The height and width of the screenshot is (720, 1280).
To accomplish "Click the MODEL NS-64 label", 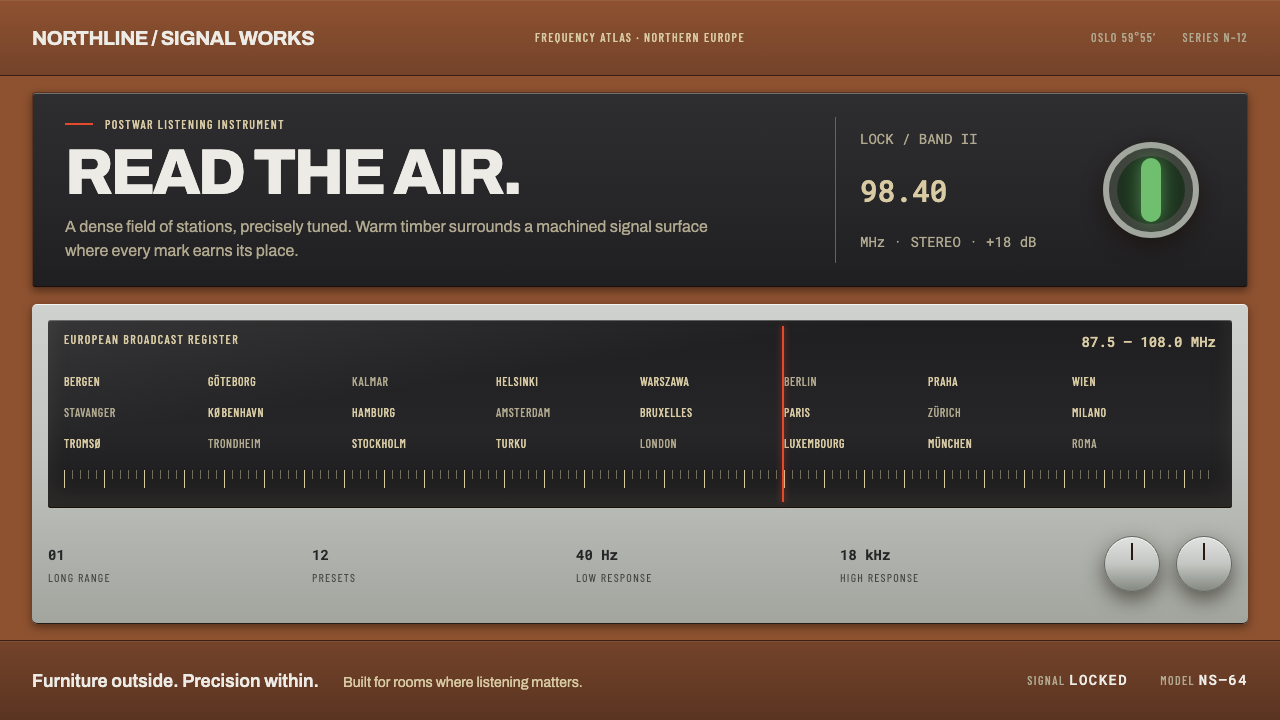I will pos(1204,681).
